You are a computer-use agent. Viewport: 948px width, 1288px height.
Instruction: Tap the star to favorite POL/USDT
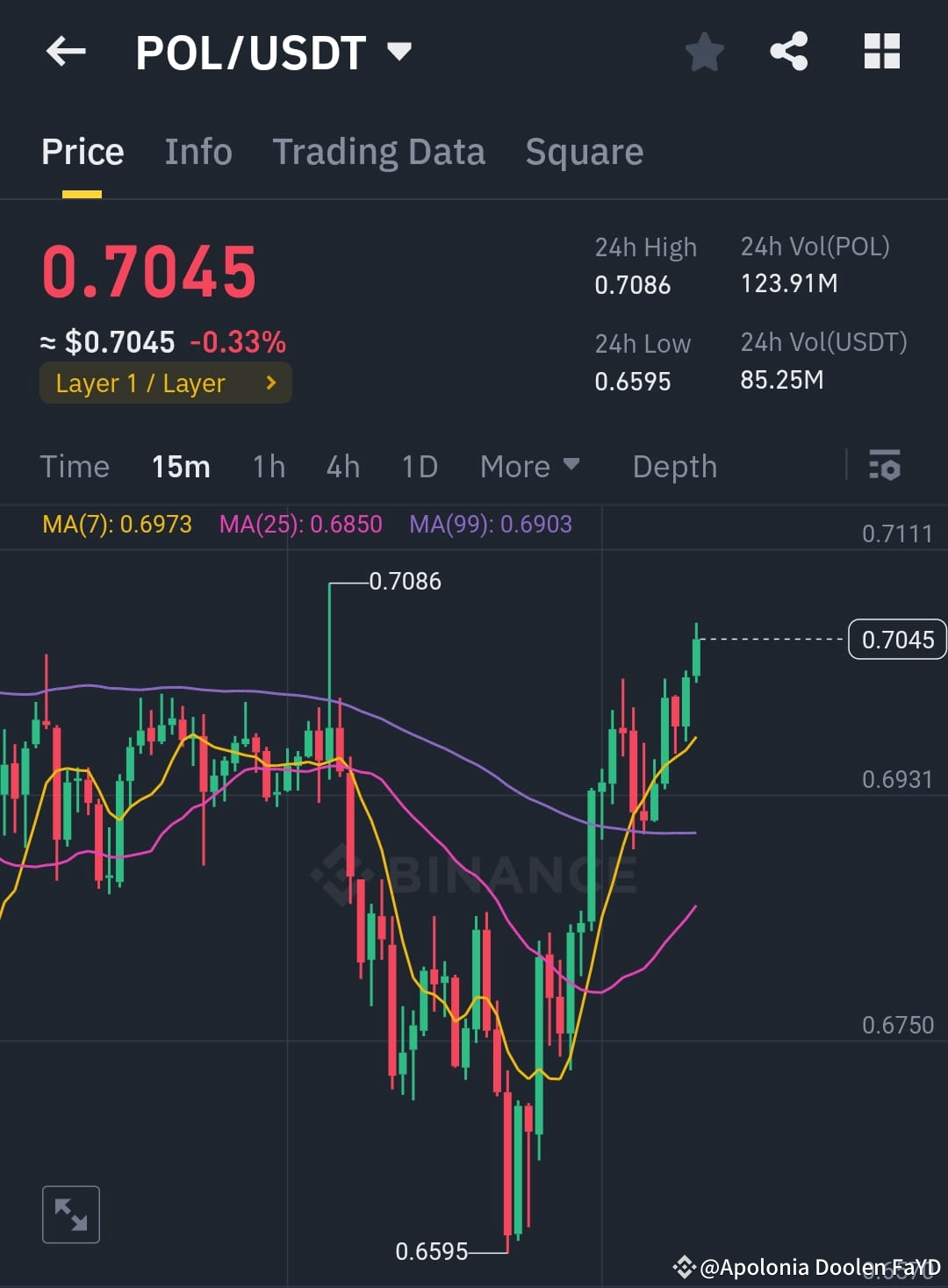(704, 51)
